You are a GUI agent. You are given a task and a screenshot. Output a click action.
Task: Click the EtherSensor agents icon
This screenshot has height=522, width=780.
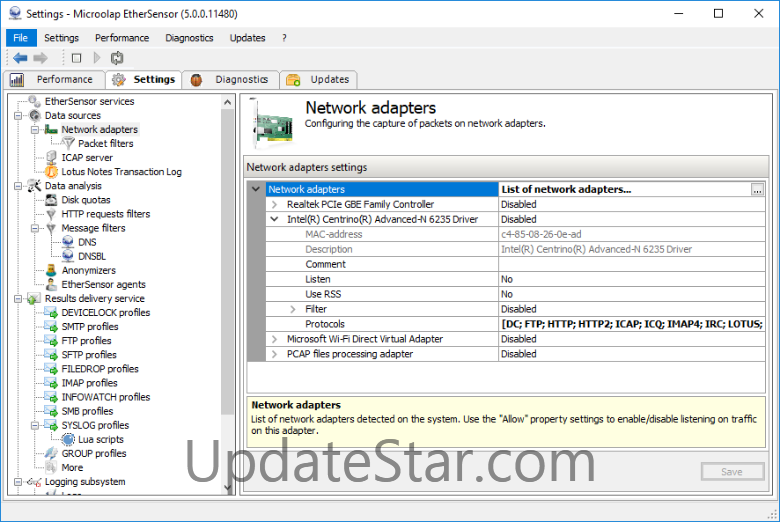[51, 285]
